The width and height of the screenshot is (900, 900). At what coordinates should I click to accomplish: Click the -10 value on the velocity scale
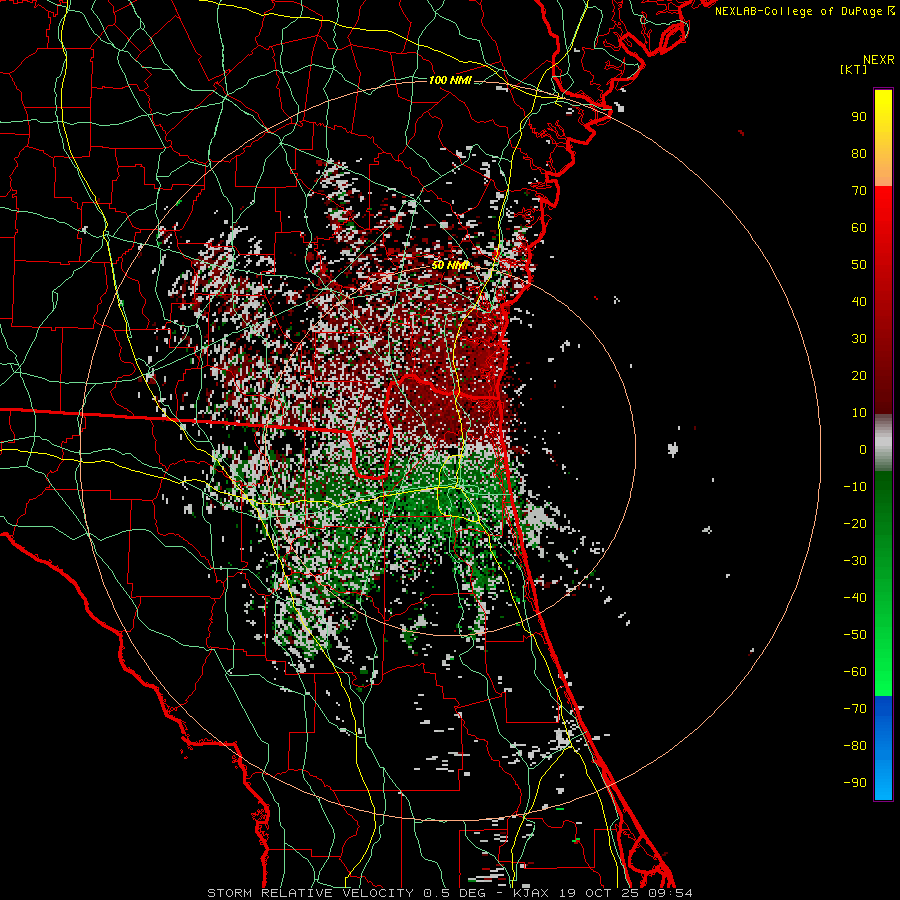click(855, 487)
